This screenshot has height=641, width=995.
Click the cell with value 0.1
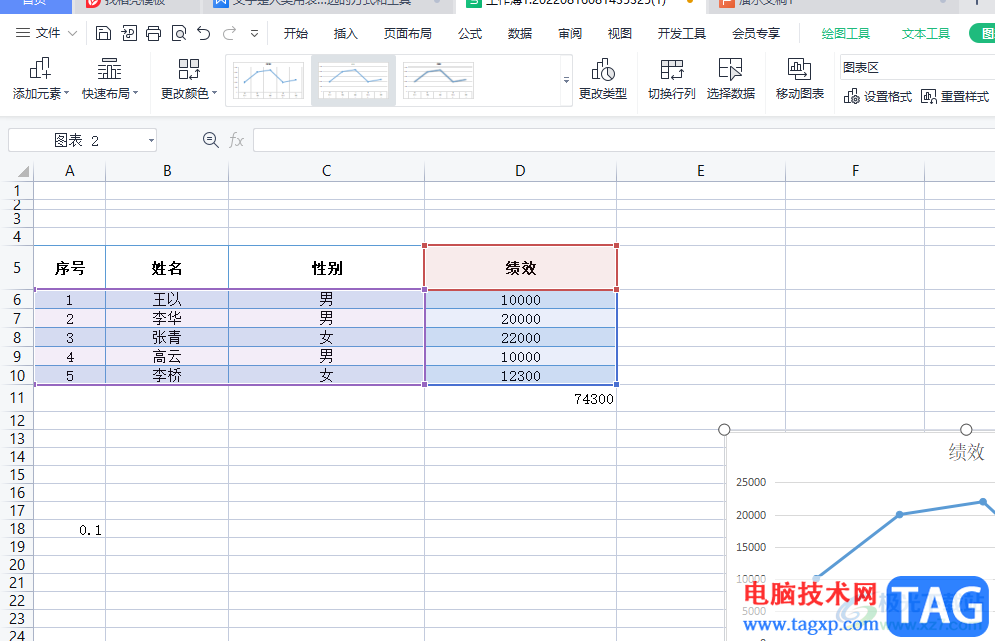(x=70, y=529)
